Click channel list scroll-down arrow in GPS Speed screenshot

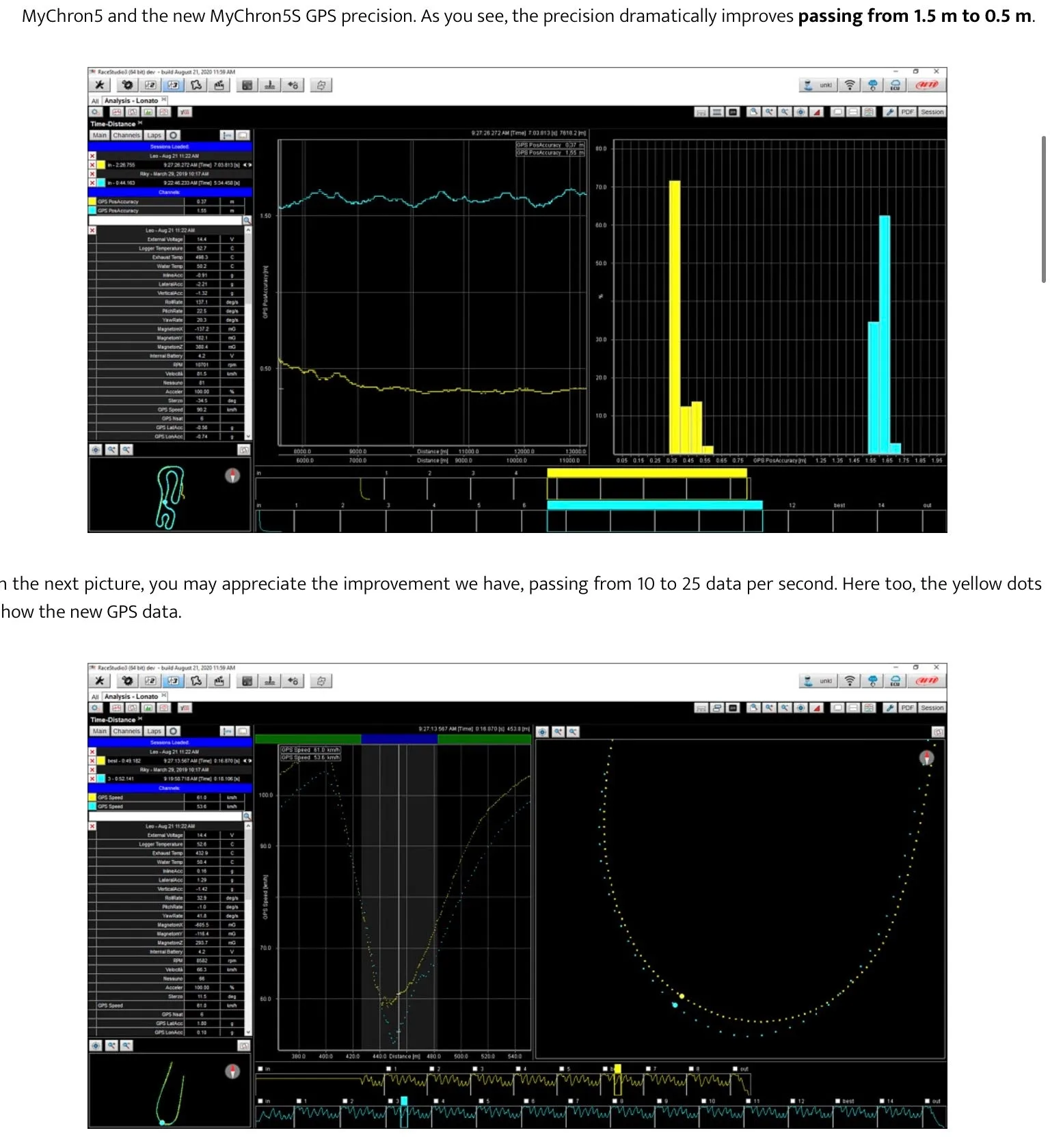pyautogui.click(x=248, y=1032)
